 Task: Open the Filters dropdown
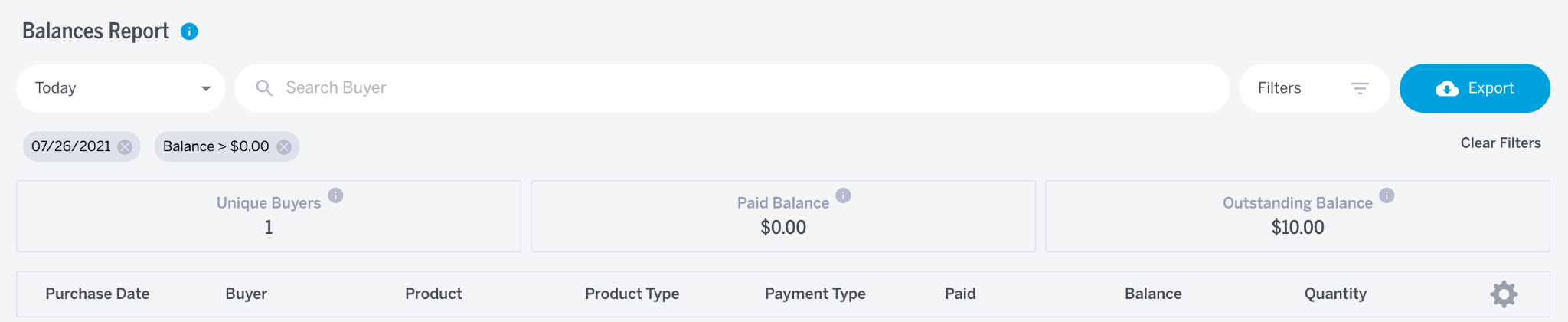(x=1315, y=88)
